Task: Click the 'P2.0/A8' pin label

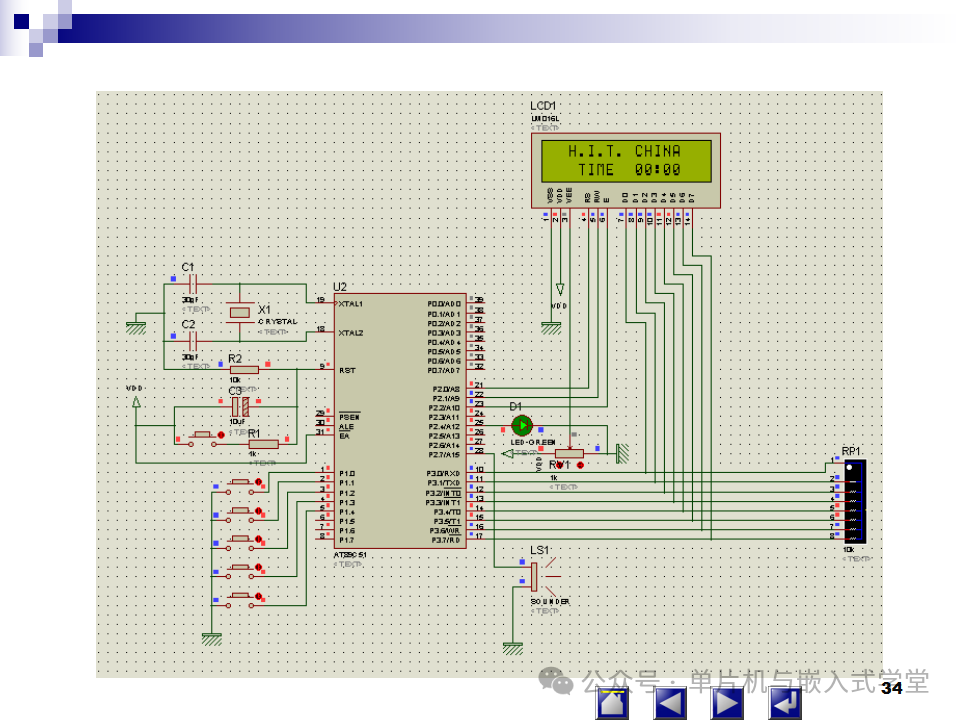Action: coord(446,389)
